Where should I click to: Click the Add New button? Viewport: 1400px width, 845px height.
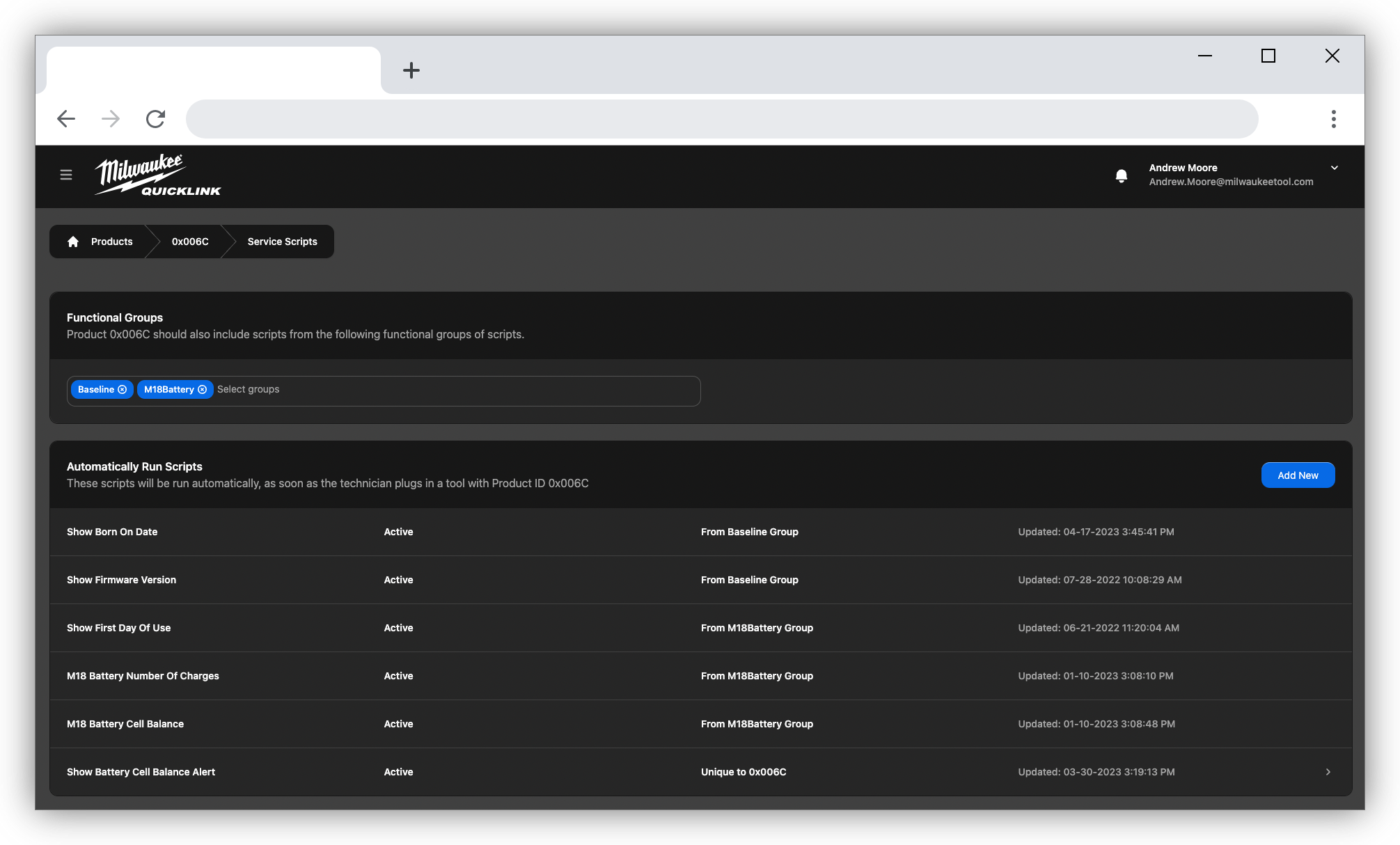coord(1298,475)
